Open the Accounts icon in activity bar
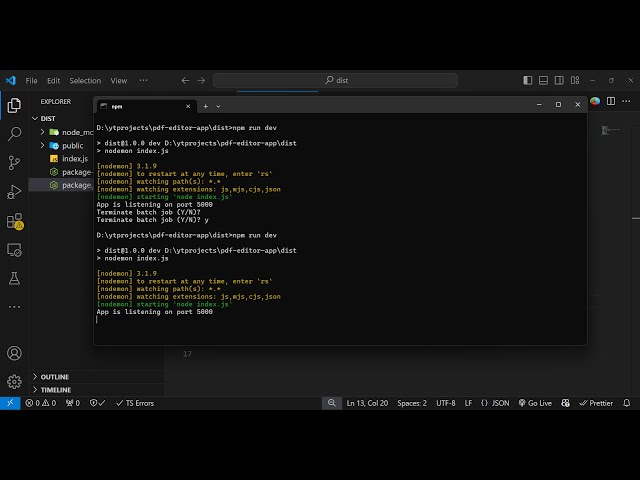 tap(14, 353)
